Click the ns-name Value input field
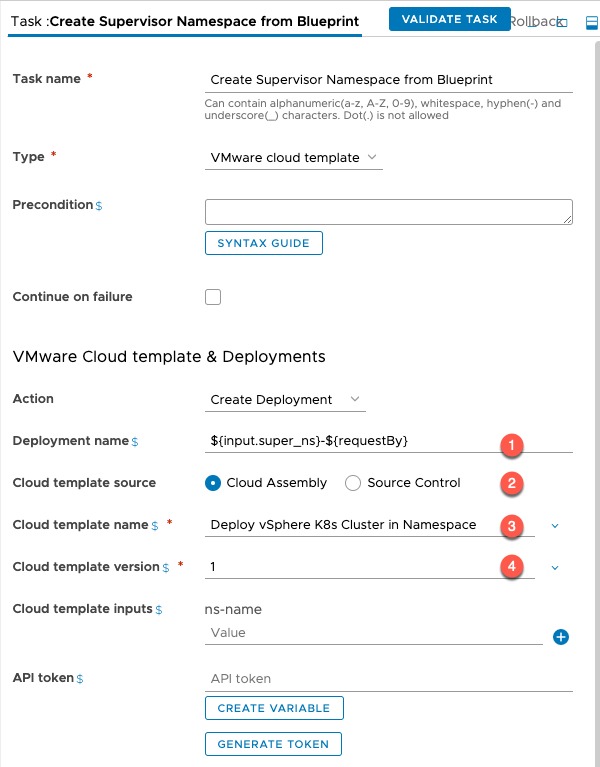This screenshot has width=600, height=767. (374, 633)
